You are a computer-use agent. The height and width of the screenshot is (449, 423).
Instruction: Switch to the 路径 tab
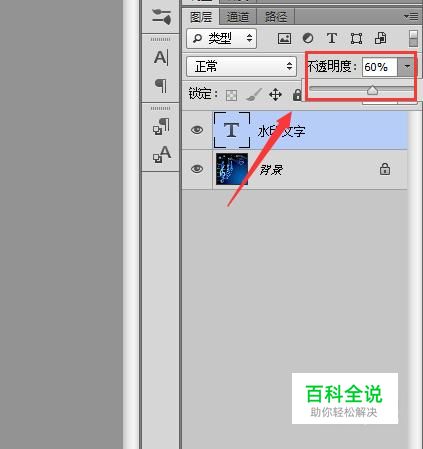(276, 17)
